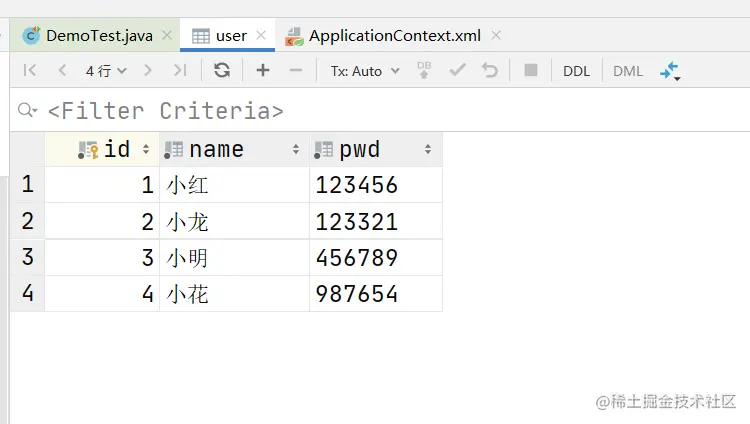750x424 pixels.
Task: Add a new row with plus icon
Action: pos(263,70)
